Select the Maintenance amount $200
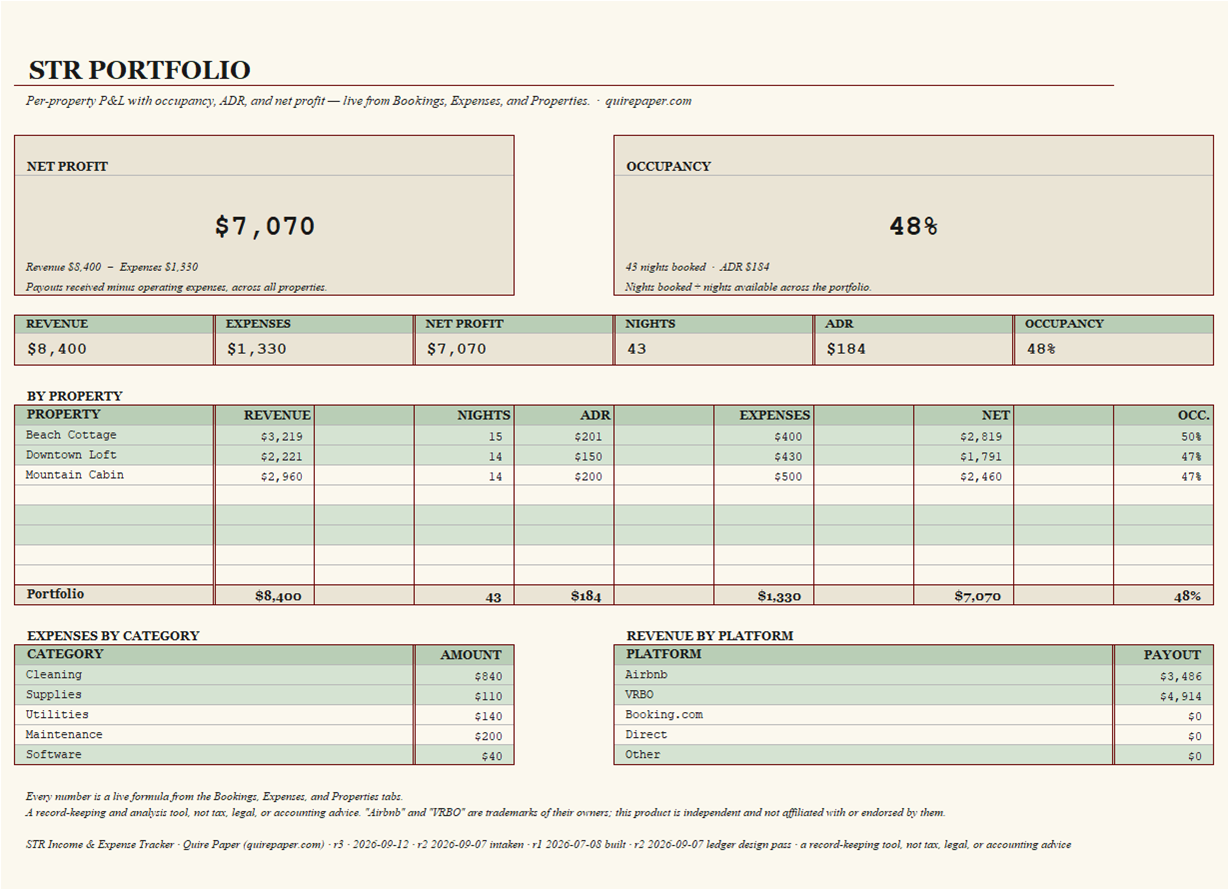1228x889 pixels. [x=489, y=737]
